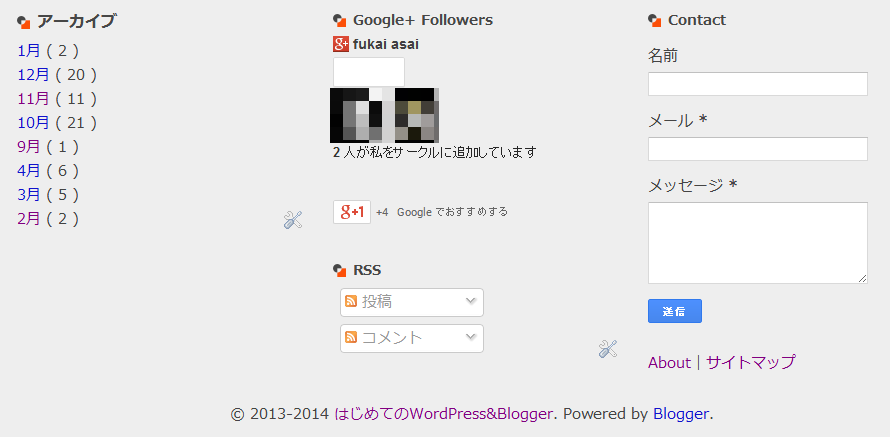
Task: Open the 10月 archive link
Action: (33, 123)
